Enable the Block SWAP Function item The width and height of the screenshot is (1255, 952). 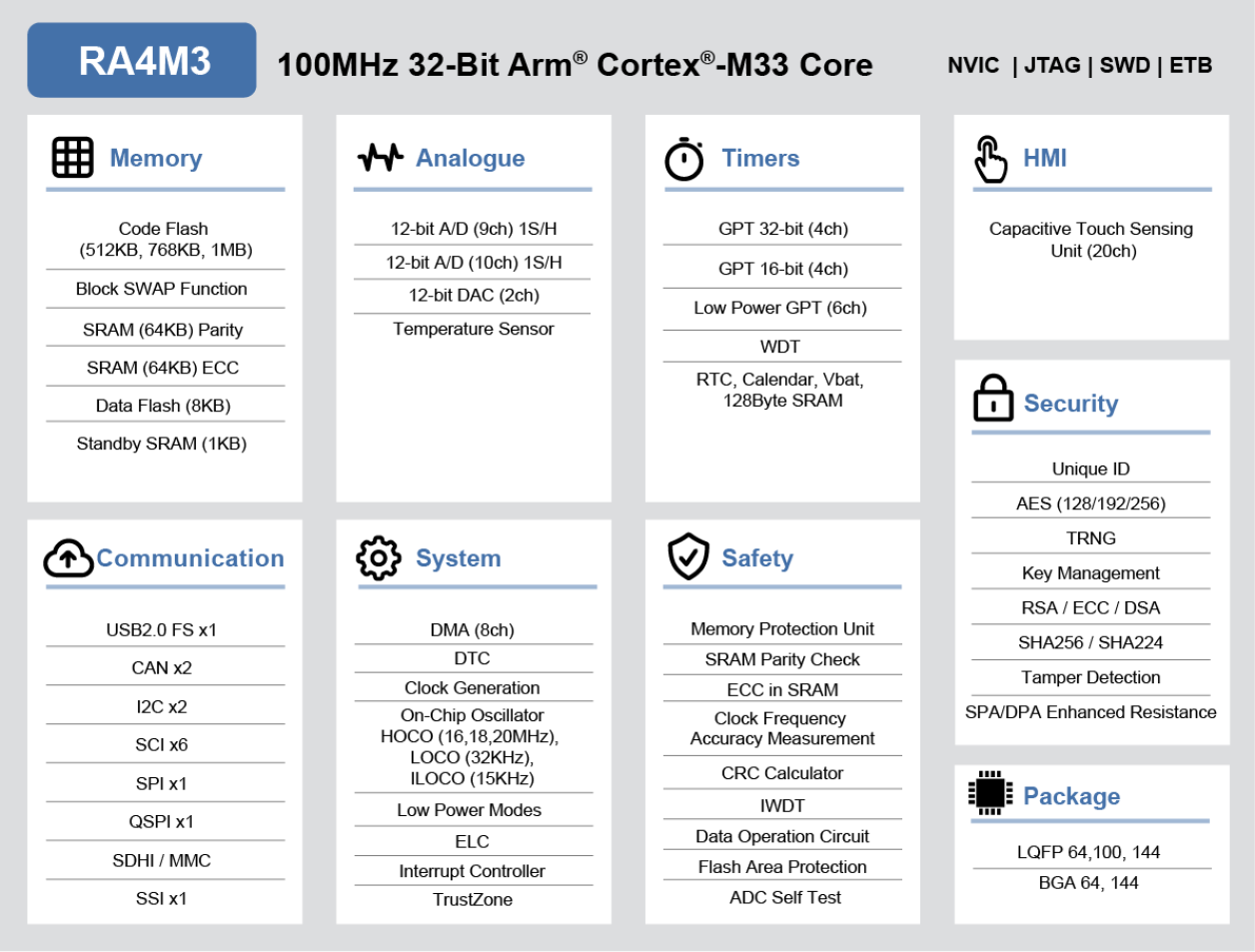162,289
